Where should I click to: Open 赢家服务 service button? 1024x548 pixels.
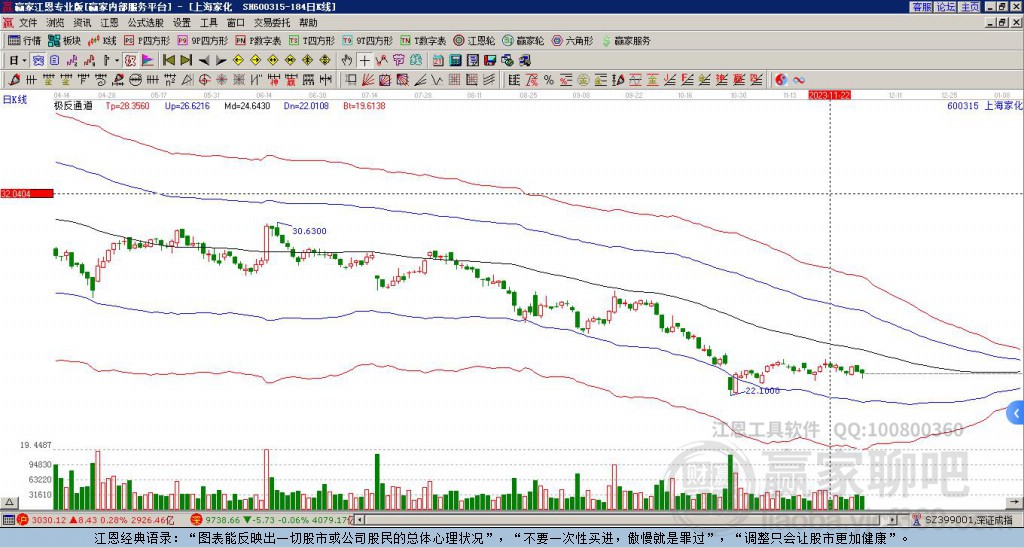(x=626, y=40)
